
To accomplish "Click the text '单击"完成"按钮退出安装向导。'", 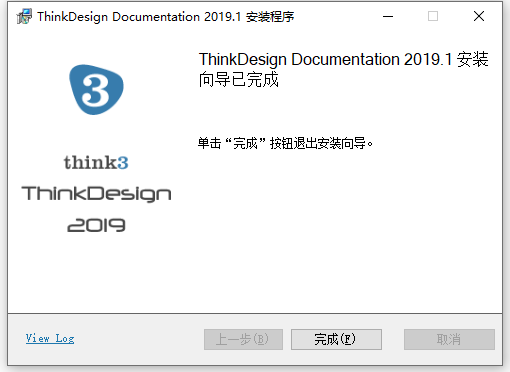I will point(285,143).
